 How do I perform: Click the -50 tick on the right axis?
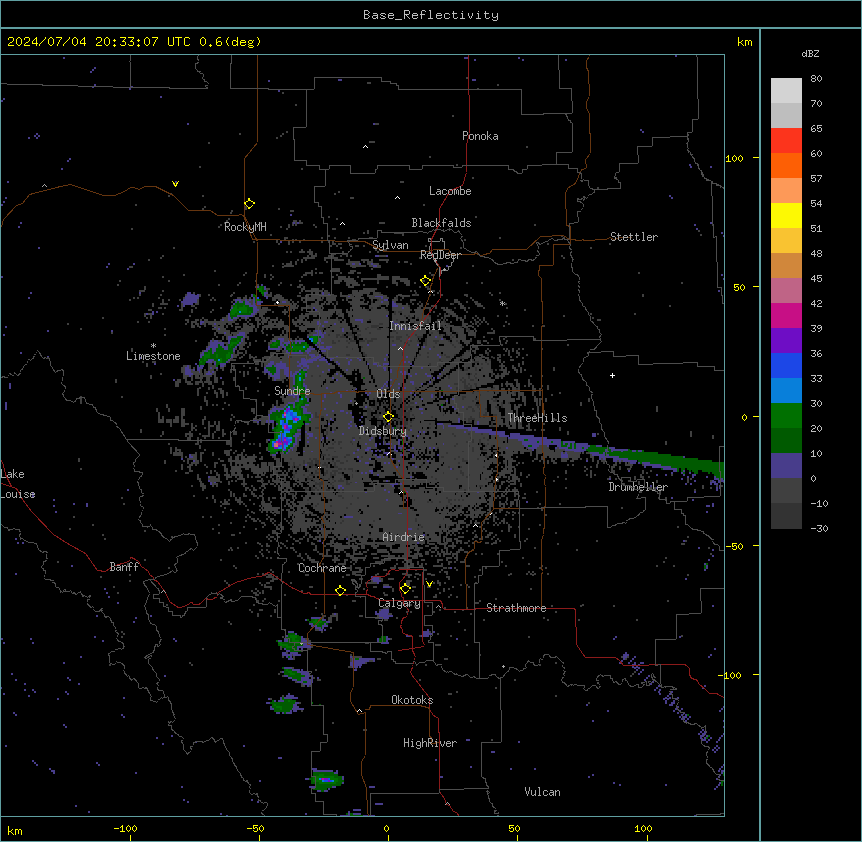click(x=734, y=546)
